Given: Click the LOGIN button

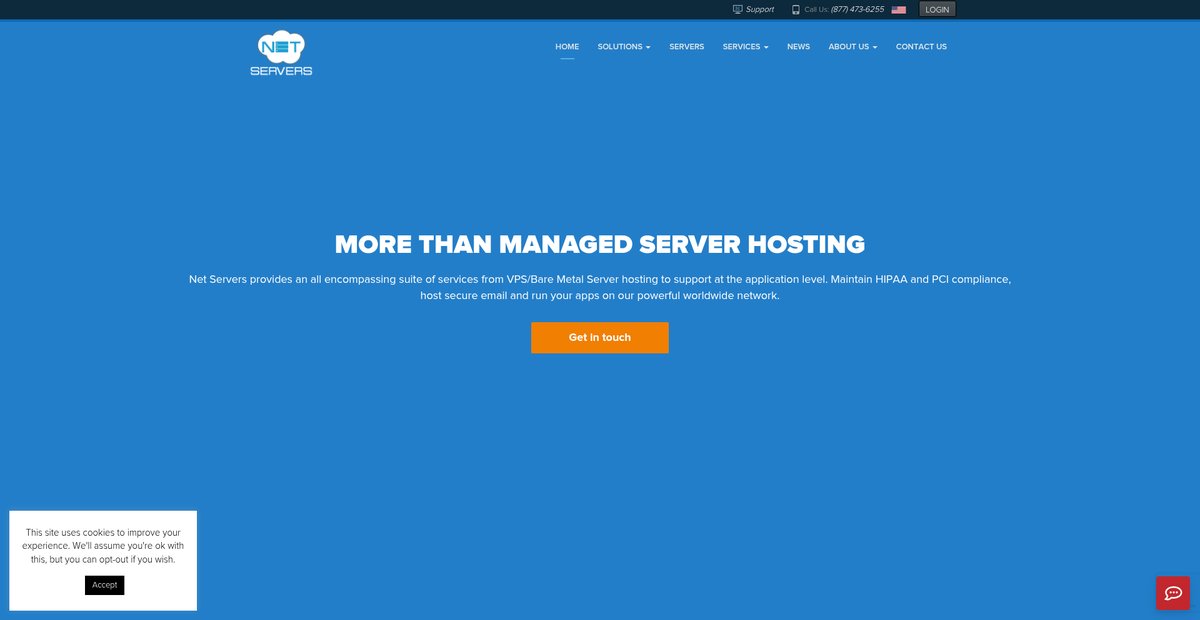Looking at the screenshot, I should pyautogui.click(x=937, y=9).
